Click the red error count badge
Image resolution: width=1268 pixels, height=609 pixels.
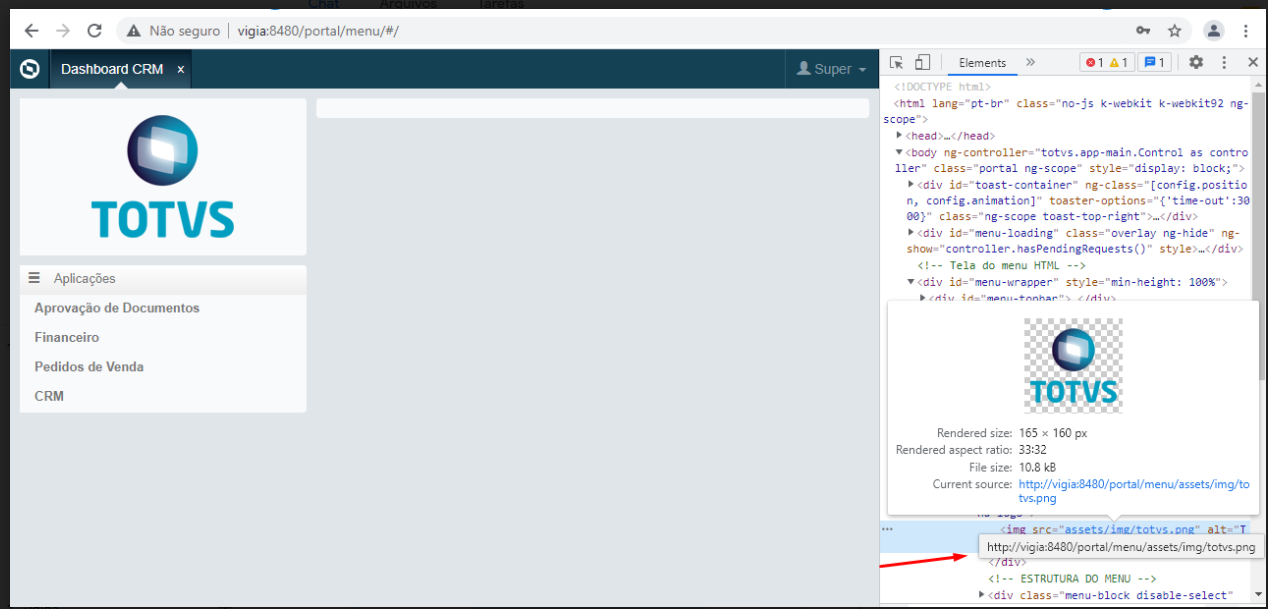point(1095,63)
